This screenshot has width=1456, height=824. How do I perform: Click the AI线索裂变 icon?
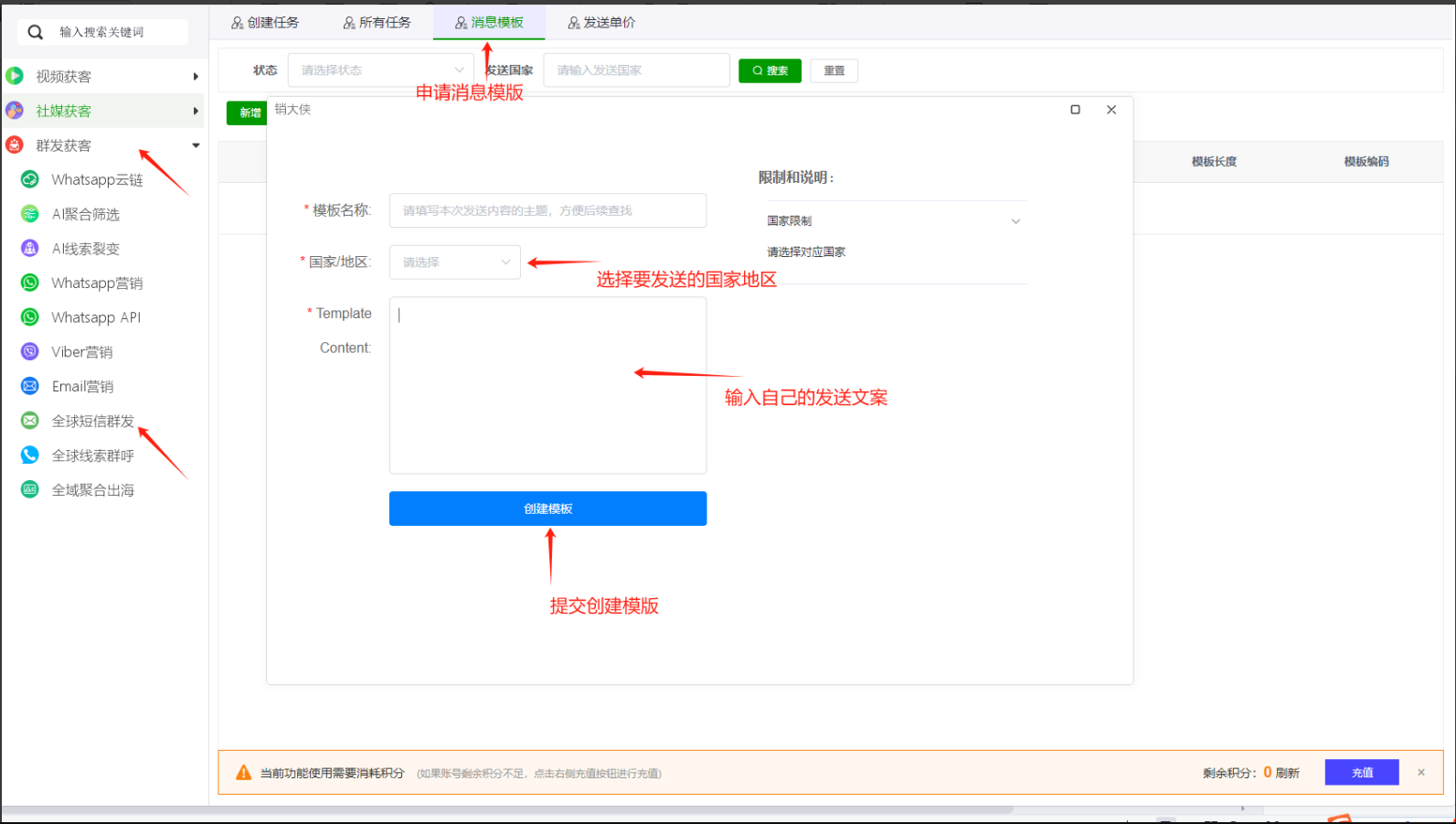(30, 248)
